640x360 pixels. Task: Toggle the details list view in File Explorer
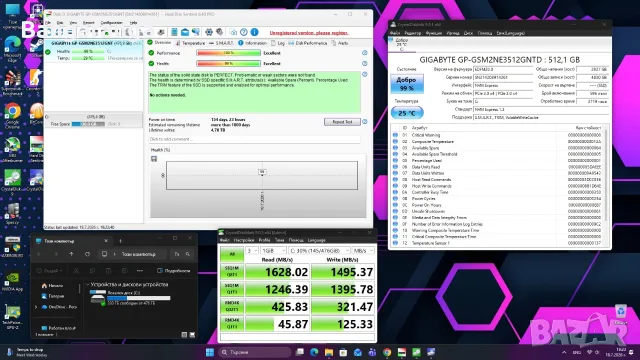pos(184,335)
